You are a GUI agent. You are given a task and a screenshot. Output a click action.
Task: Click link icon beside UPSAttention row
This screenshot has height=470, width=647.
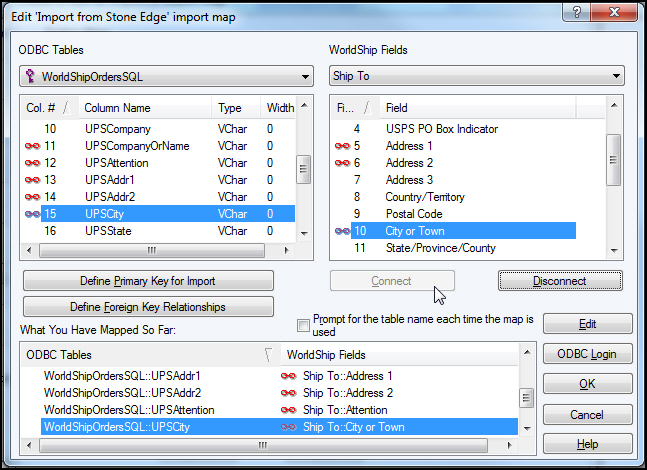pos(32,163)
